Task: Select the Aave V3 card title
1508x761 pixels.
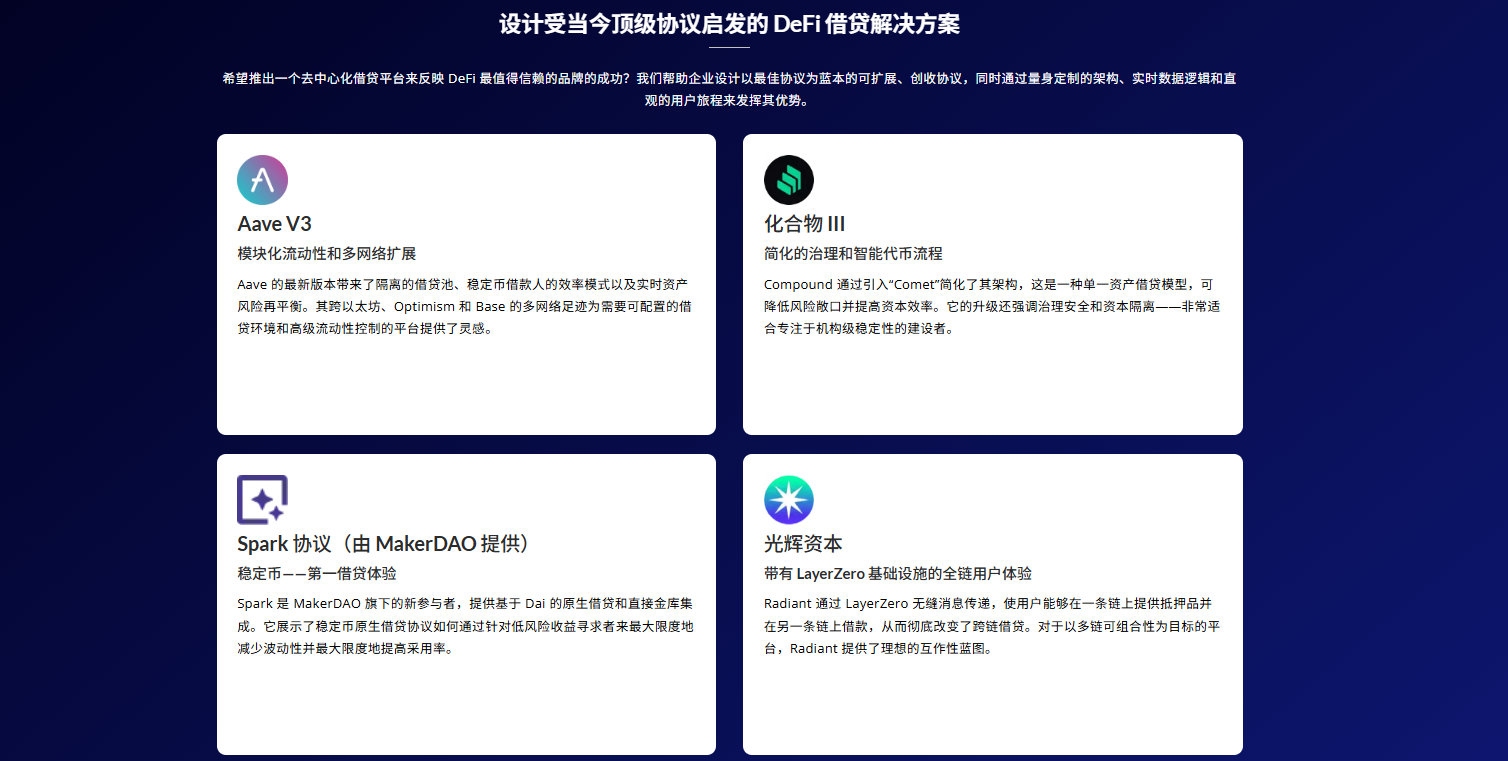Action: [x=275, y=224]
